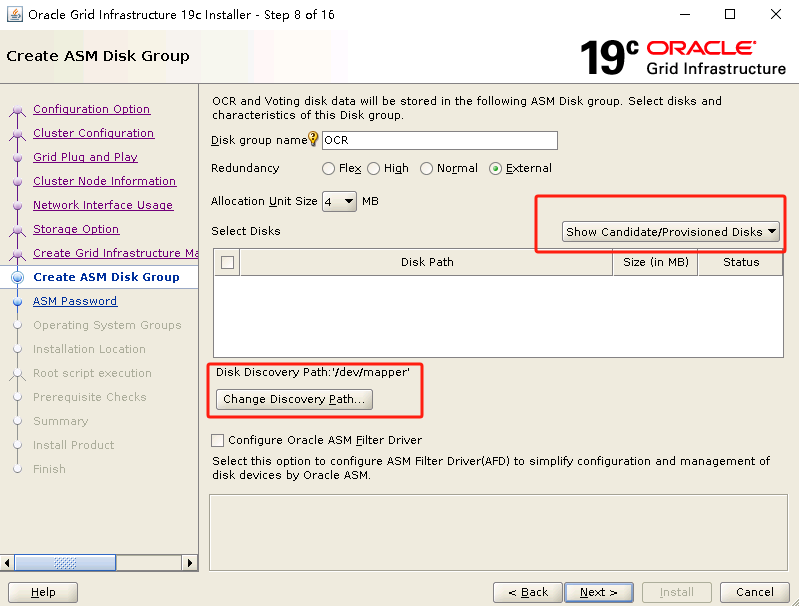Image resolution: width=799 pixels, height=606 pixels.
Task: Click sidebar horizontal scrollbar right arrow
Action: pyautogui.click(x=190, y=563)
